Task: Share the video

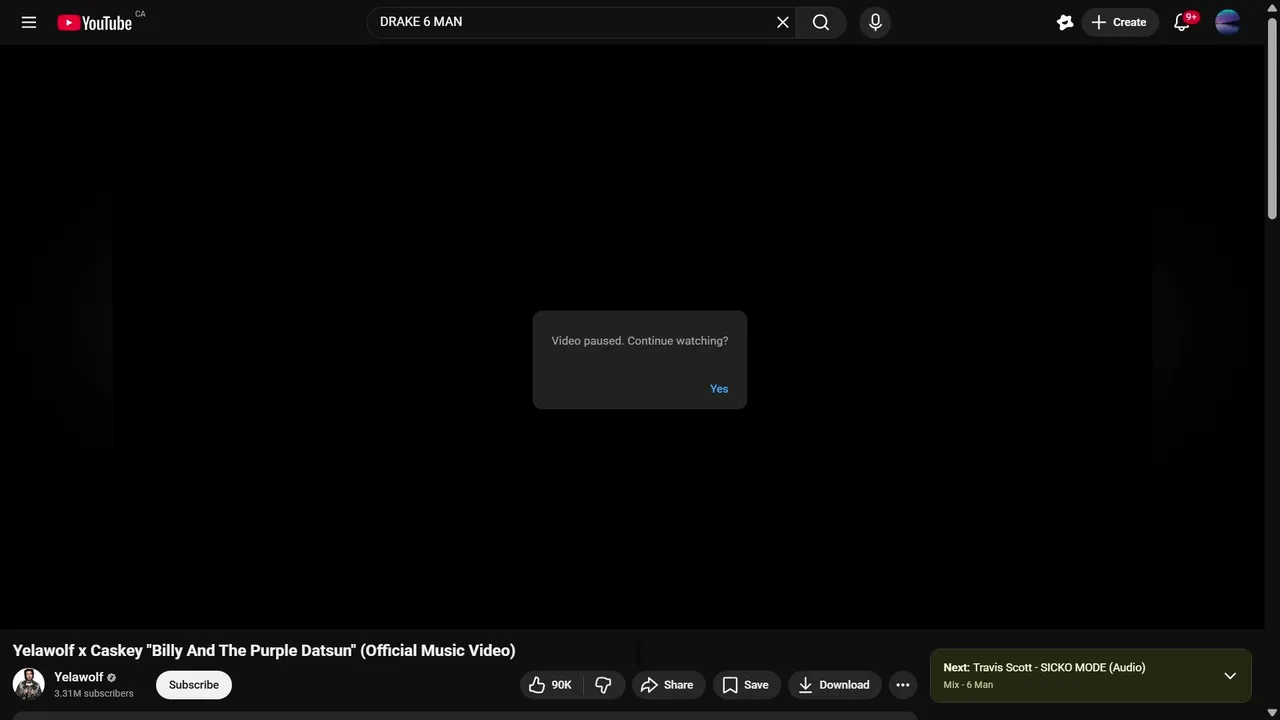Action: pos(668,685)
